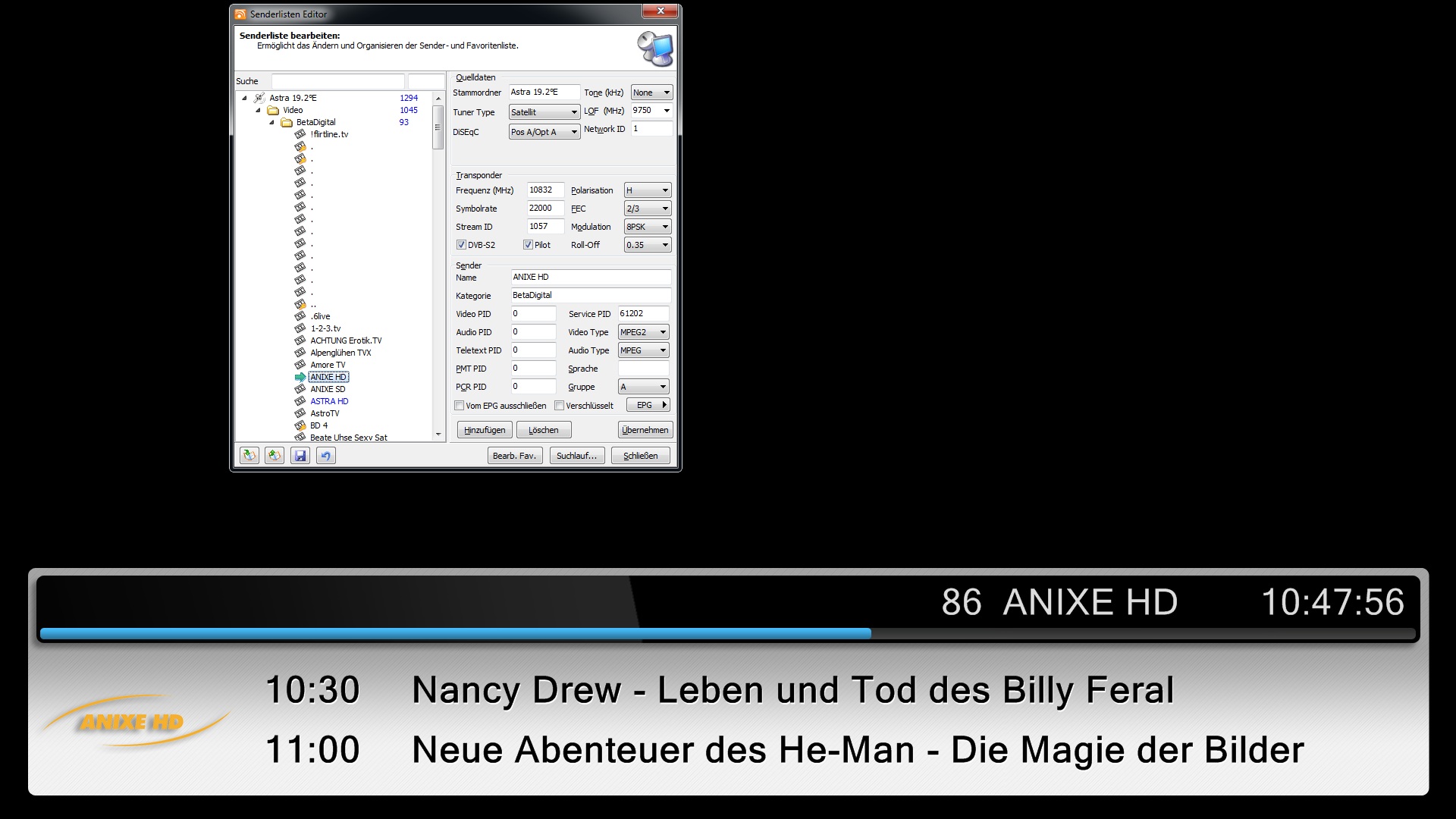Click the icon beside Alpenglühen TVX

(x=300, y=353)
